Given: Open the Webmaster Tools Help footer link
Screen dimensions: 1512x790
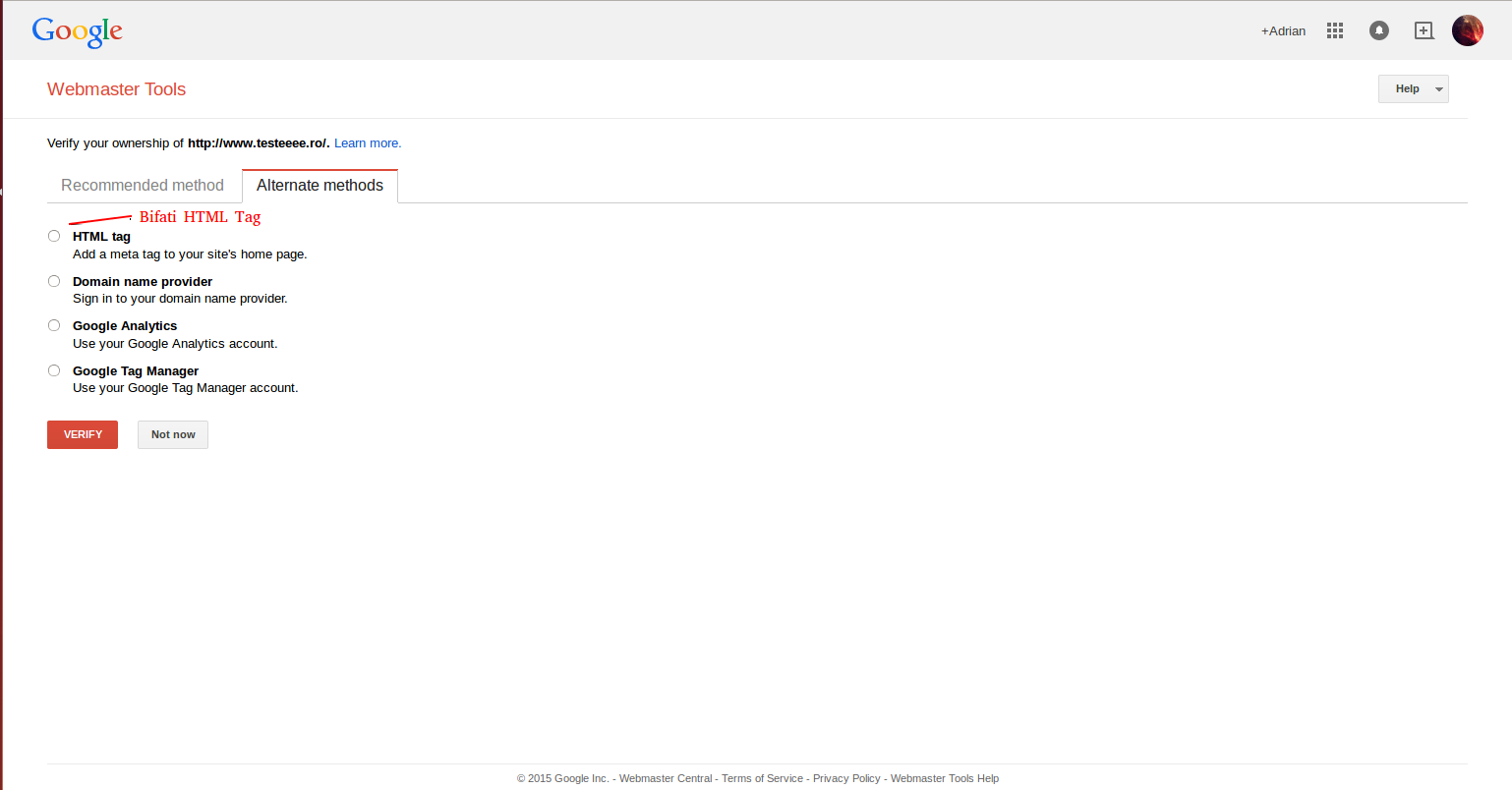Looking at the screenshot, I should click(x=945, y=778).
